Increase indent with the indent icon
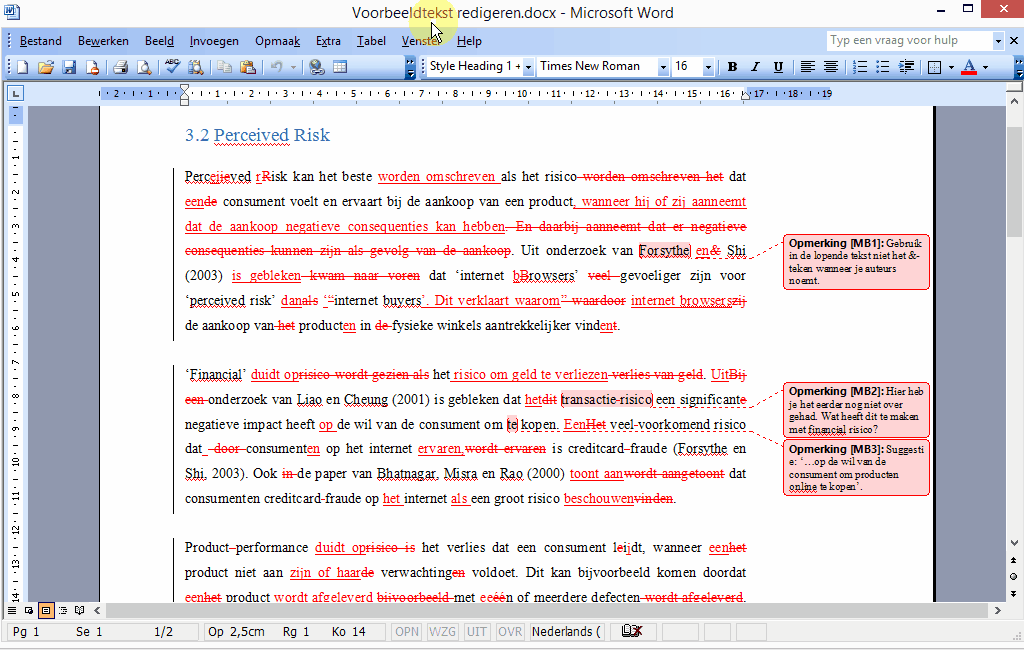Screen dimensions: 1024x650 click(906, 67)
